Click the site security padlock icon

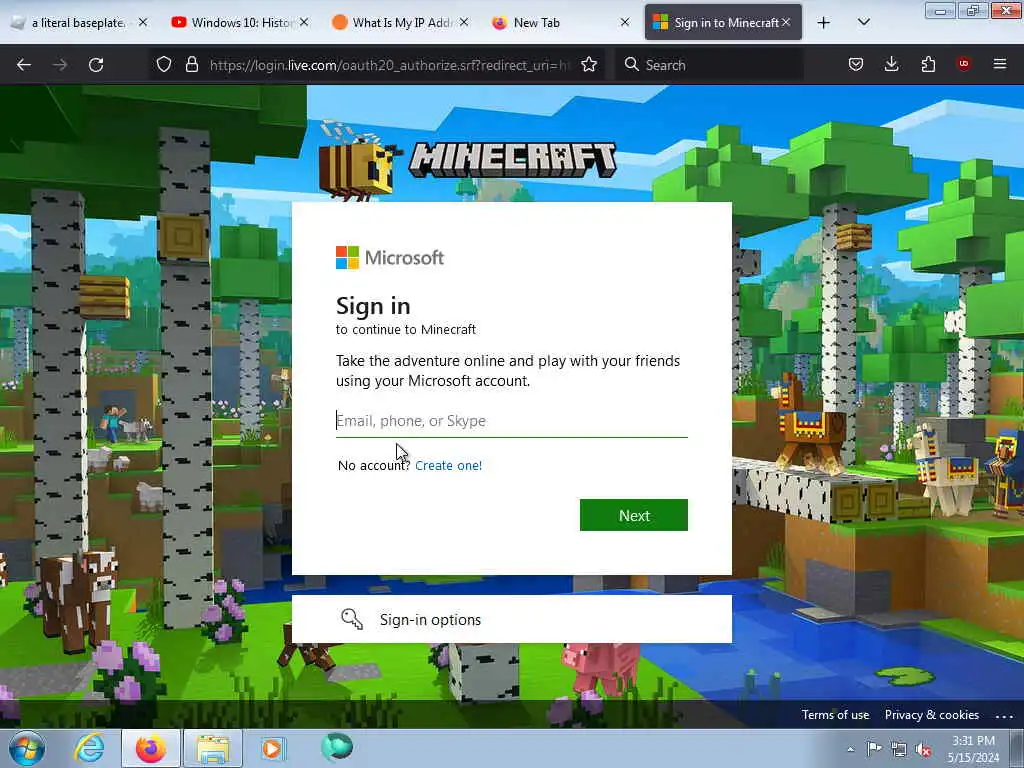coord(191,64)
